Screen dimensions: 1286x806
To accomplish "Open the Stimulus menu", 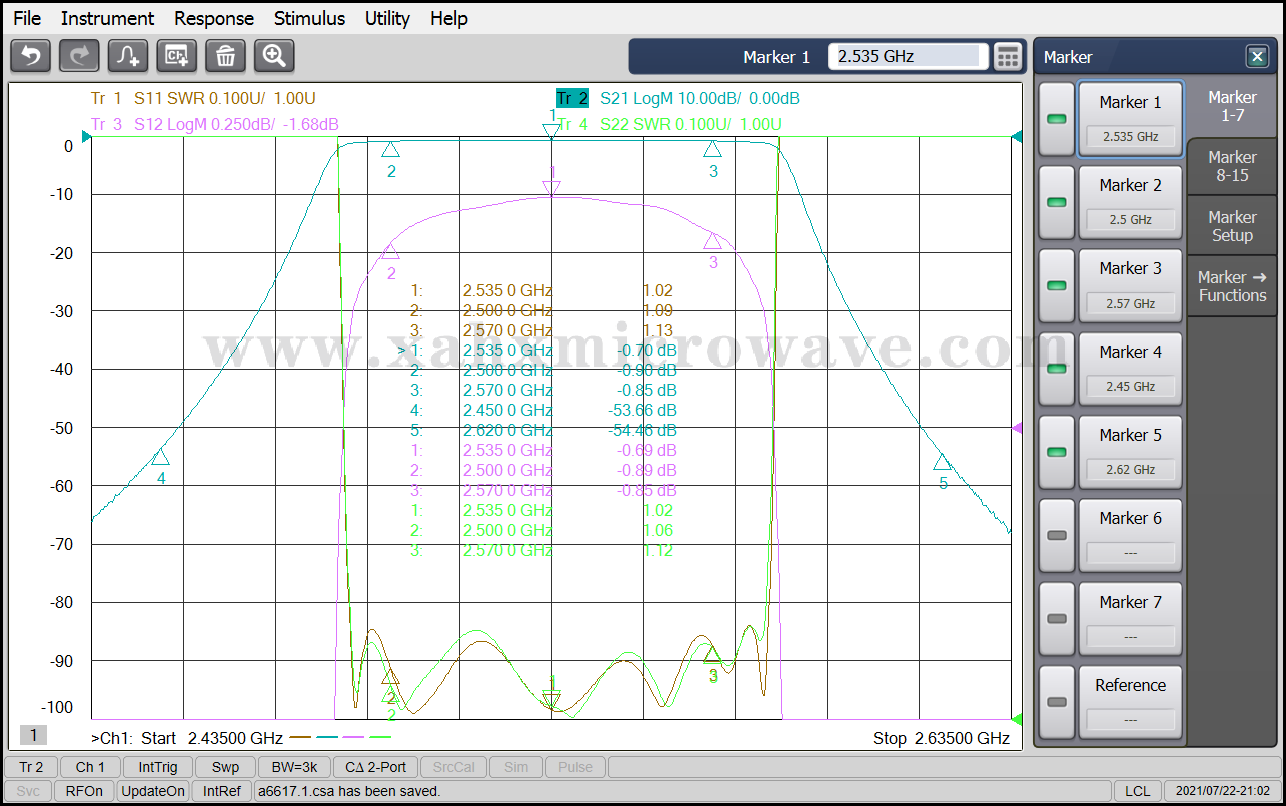I will pyautogui.click(x=309, y=18).
